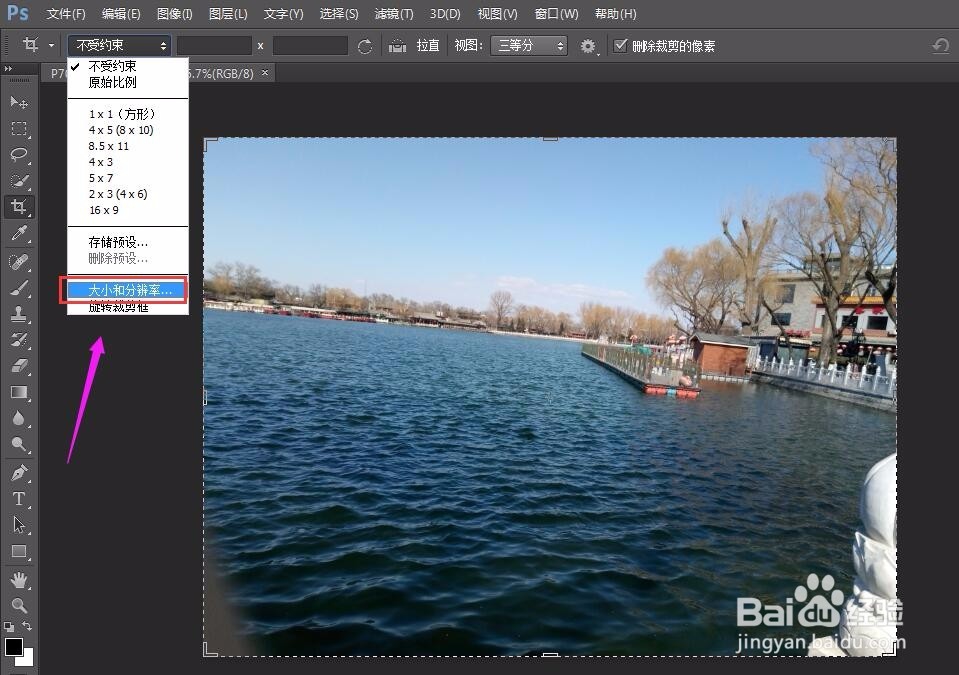
Task: Open the 文件(F) menu
Action: 66,13
